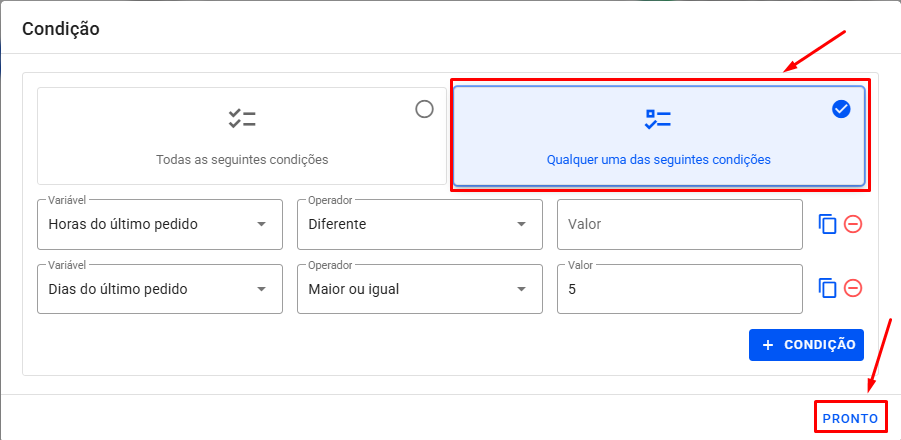Click the plus sign on the 'CONDIÇÃO' button
This screenshot has height=440, width=901.
[768, 345]
